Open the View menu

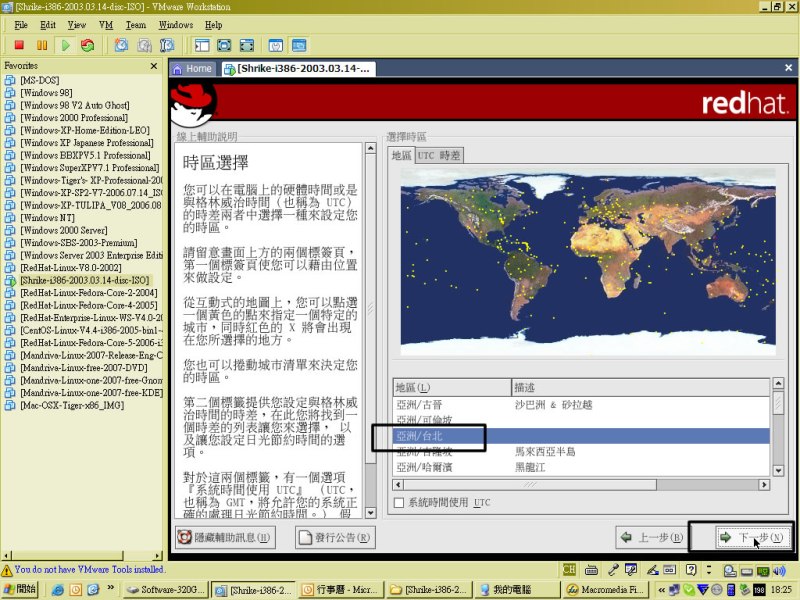tap(77, 24)
